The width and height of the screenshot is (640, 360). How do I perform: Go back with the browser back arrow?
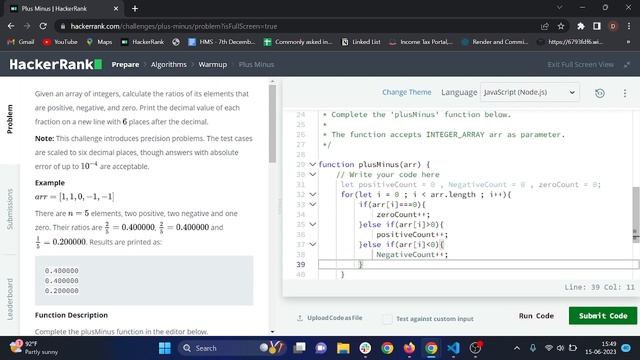pyautogui.click(x=11, y=26)
